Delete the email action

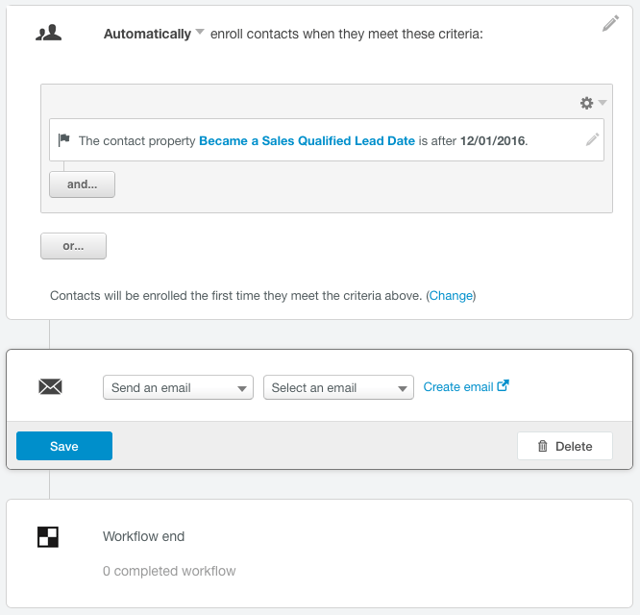565,446
